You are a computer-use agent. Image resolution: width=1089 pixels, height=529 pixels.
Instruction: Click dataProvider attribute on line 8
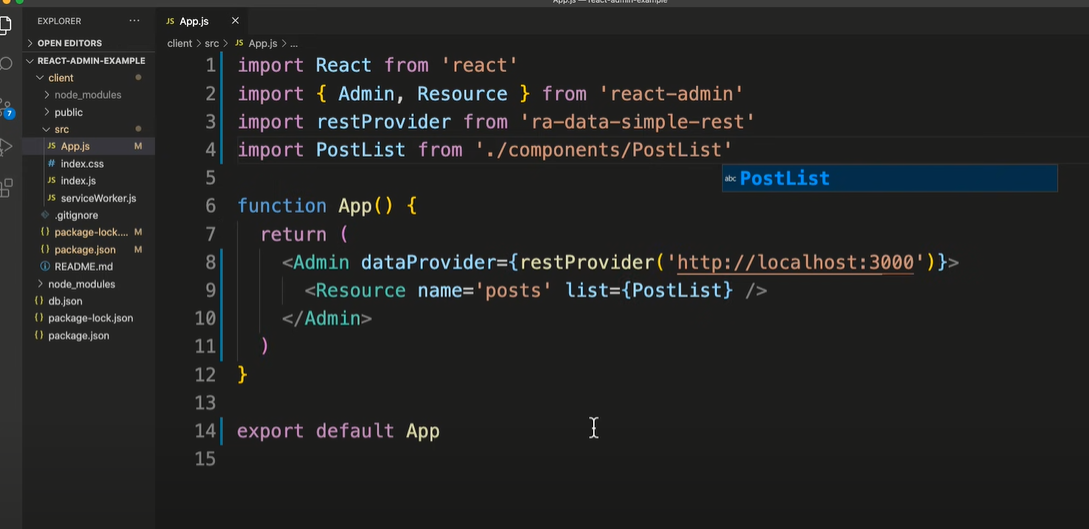[429, 262]
